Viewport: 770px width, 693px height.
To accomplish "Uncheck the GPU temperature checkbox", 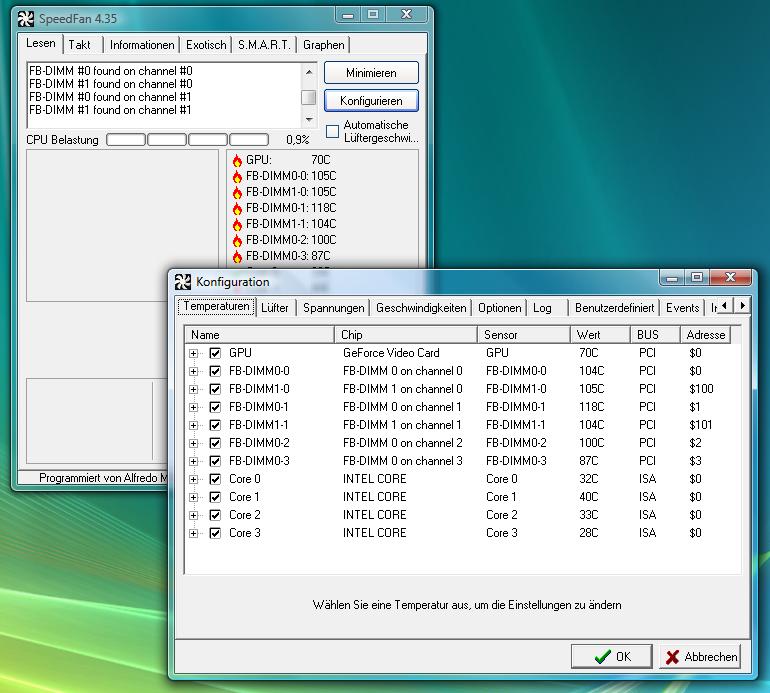I will pyautogui.click(x=215, y=353).
